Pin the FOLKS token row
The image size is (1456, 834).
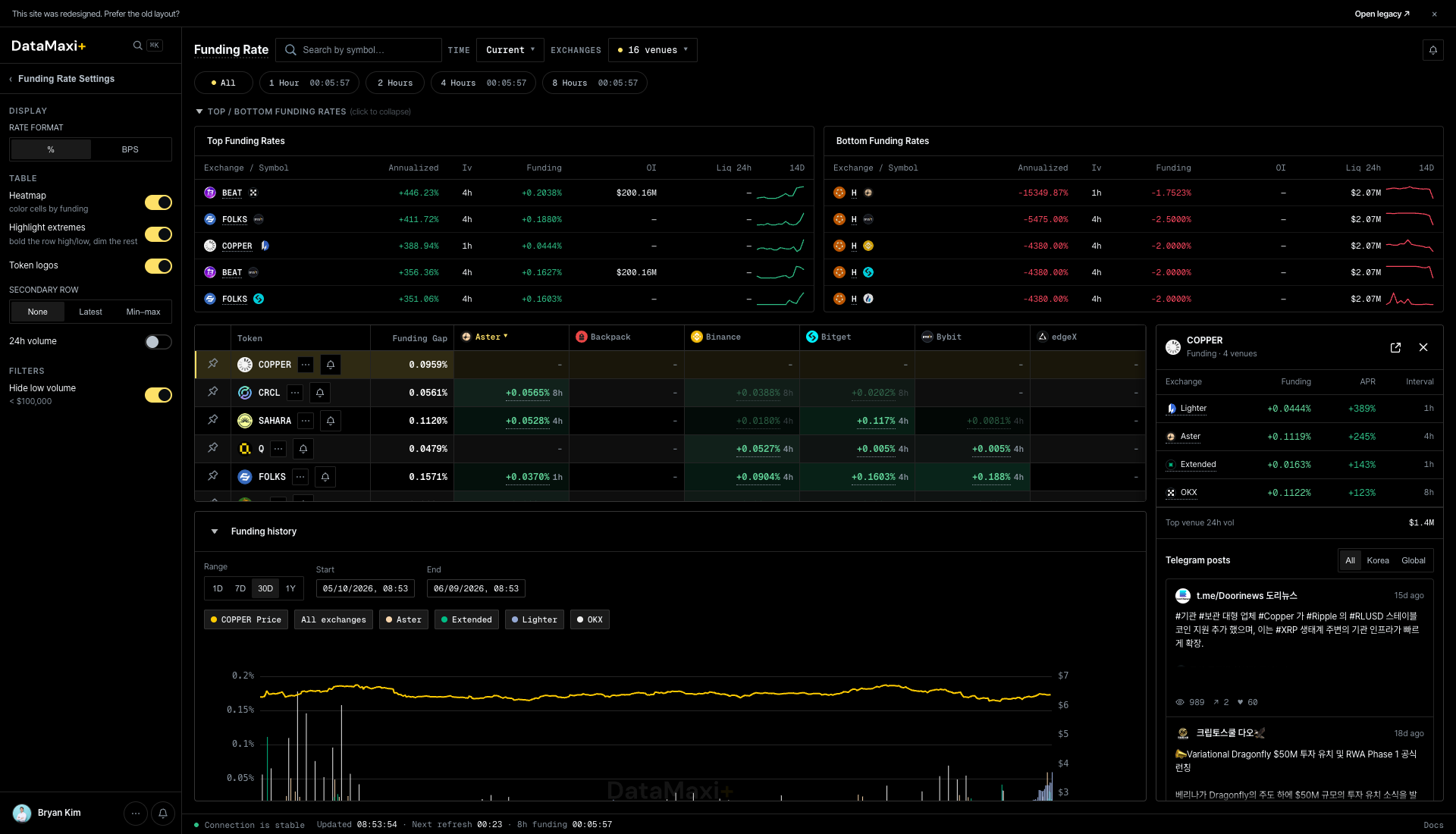tap(213, 476)
